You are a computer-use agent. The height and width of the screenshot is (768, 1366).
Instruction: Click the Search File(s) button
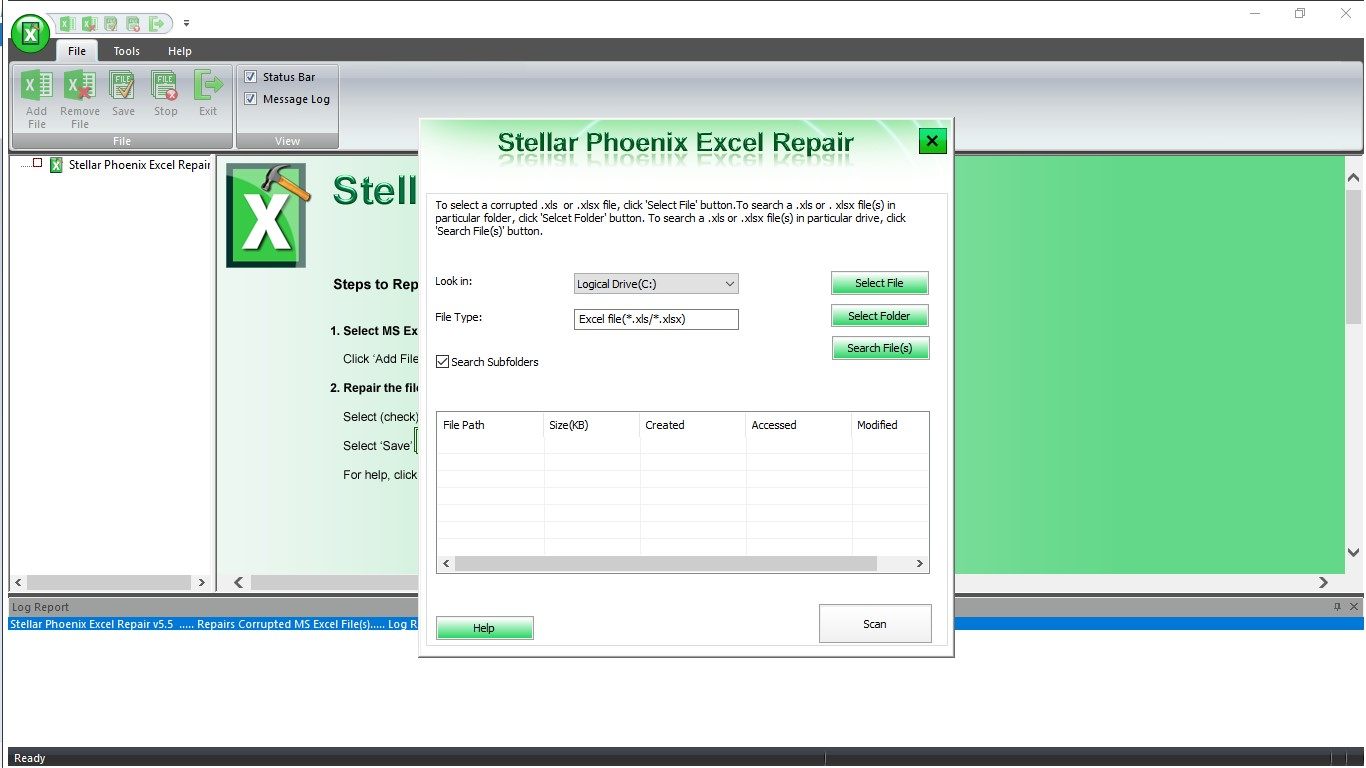point(880,348)
